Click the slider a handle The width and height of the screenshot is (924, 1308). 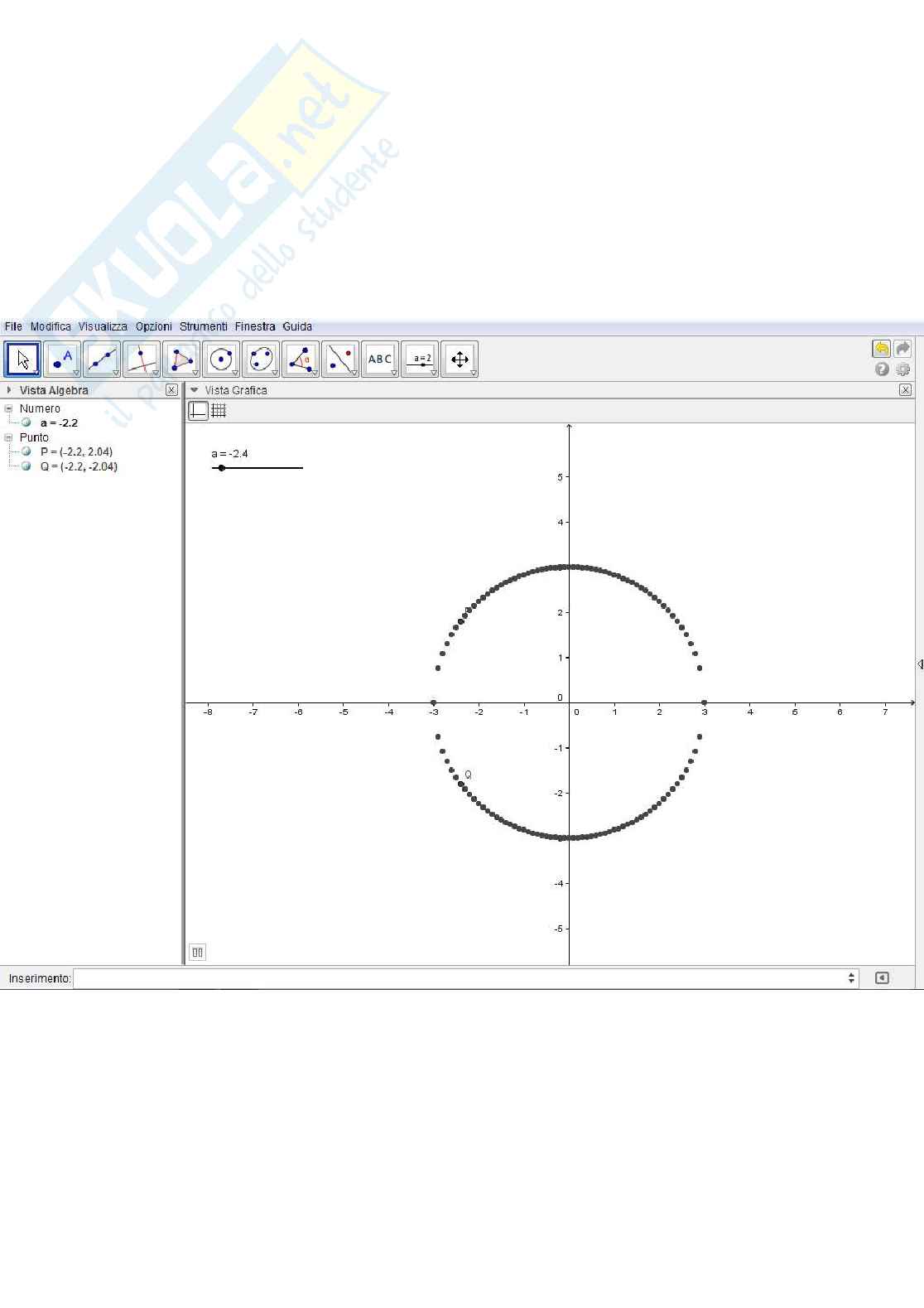[221, 468]
